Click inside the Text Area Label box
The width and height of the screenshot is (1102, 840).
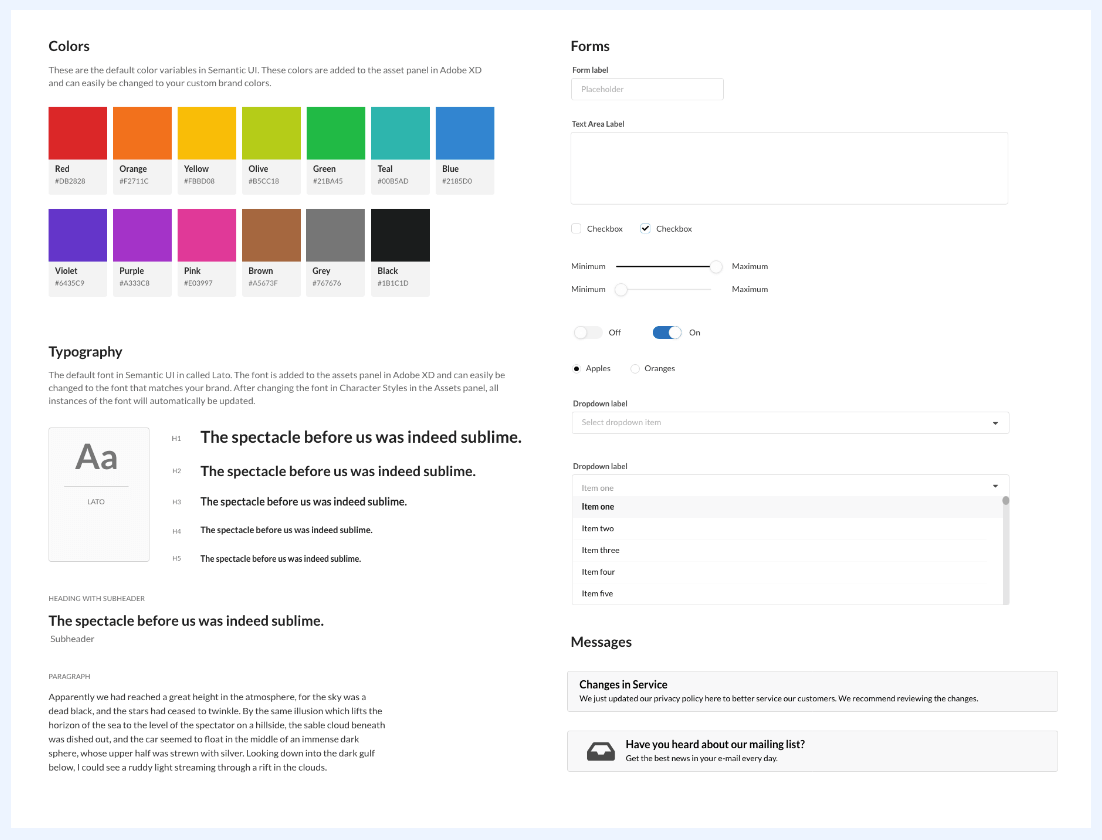point(789,168)
